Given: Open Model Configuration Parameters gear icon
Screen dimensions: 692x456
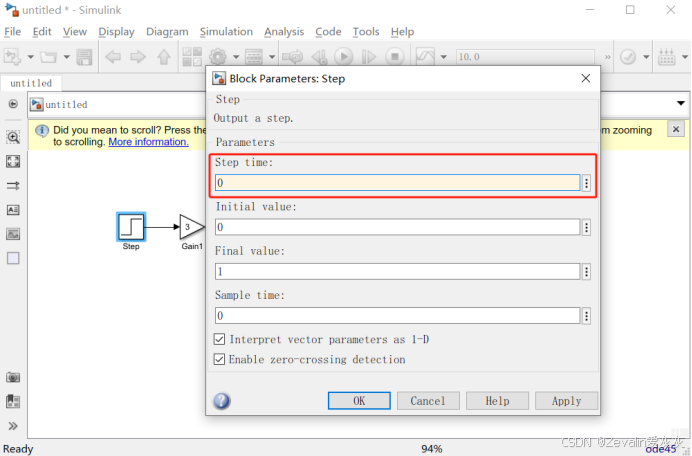Looking at the screenshot, I should [x=218, y=57].
